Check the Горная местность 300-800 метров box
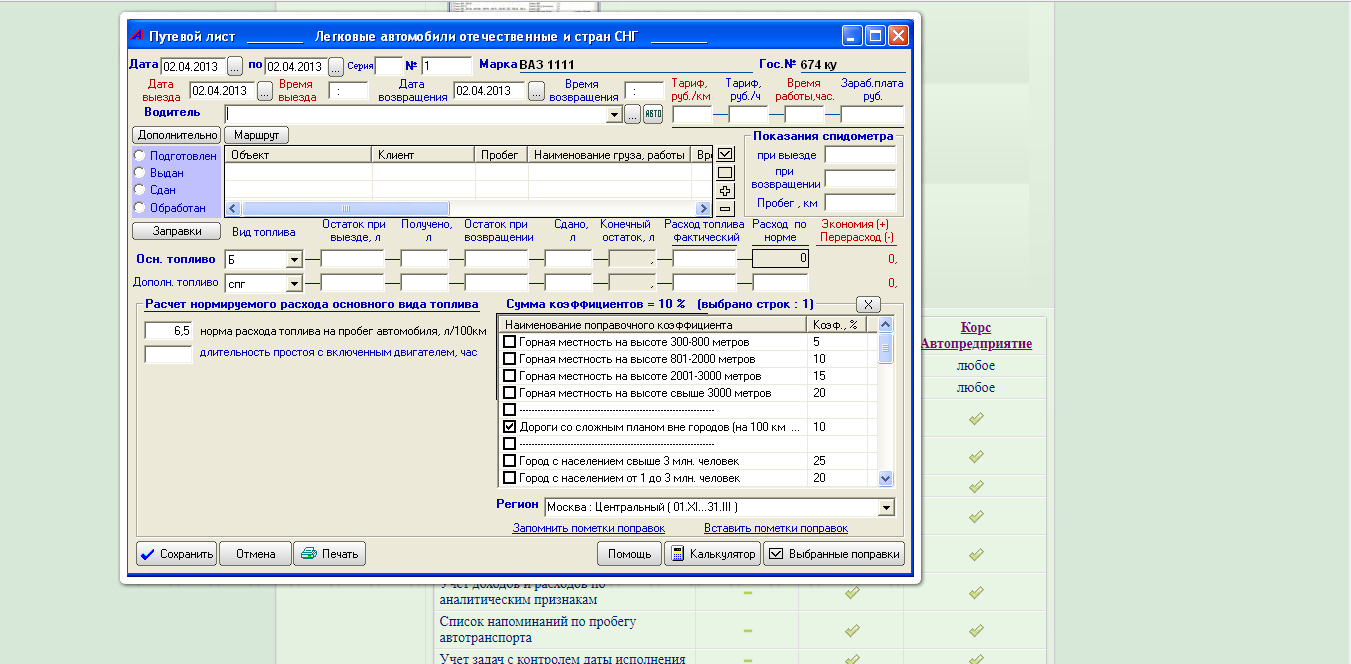1351x664 pixels. [x=509, y=342]
